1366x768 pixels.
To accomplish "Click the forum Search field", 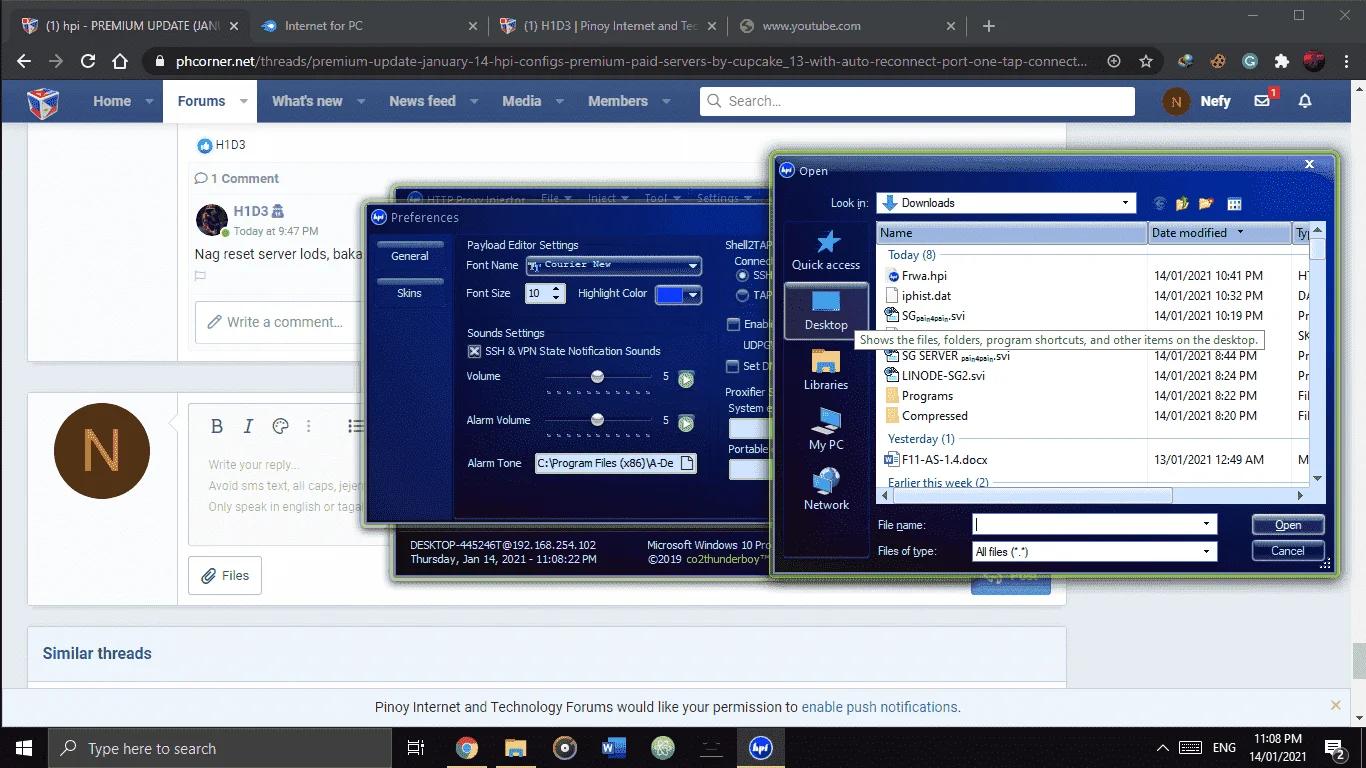I will coord(918,101).
